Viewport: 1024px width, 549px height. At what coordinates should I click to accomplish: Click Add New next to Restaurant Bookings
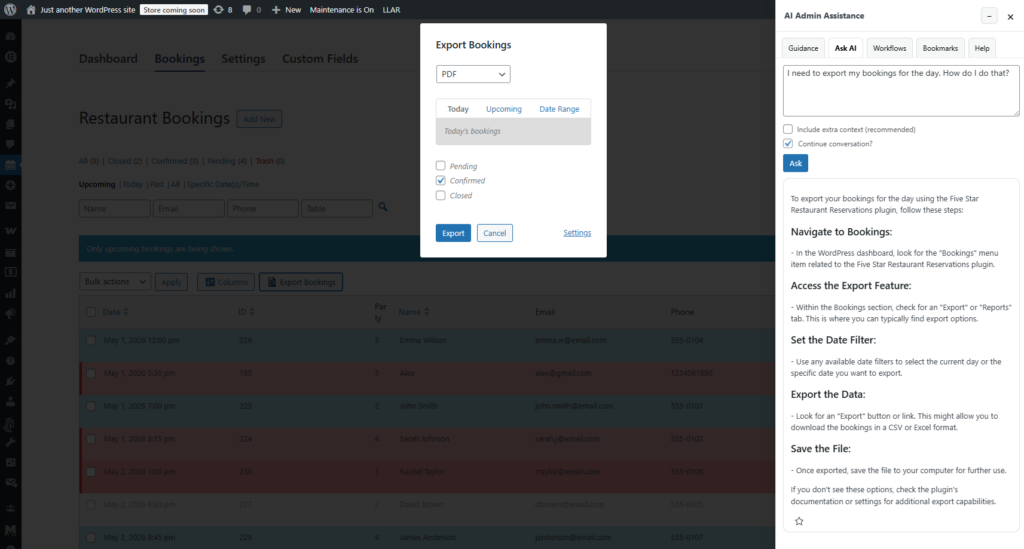click(x=259, y=119)
